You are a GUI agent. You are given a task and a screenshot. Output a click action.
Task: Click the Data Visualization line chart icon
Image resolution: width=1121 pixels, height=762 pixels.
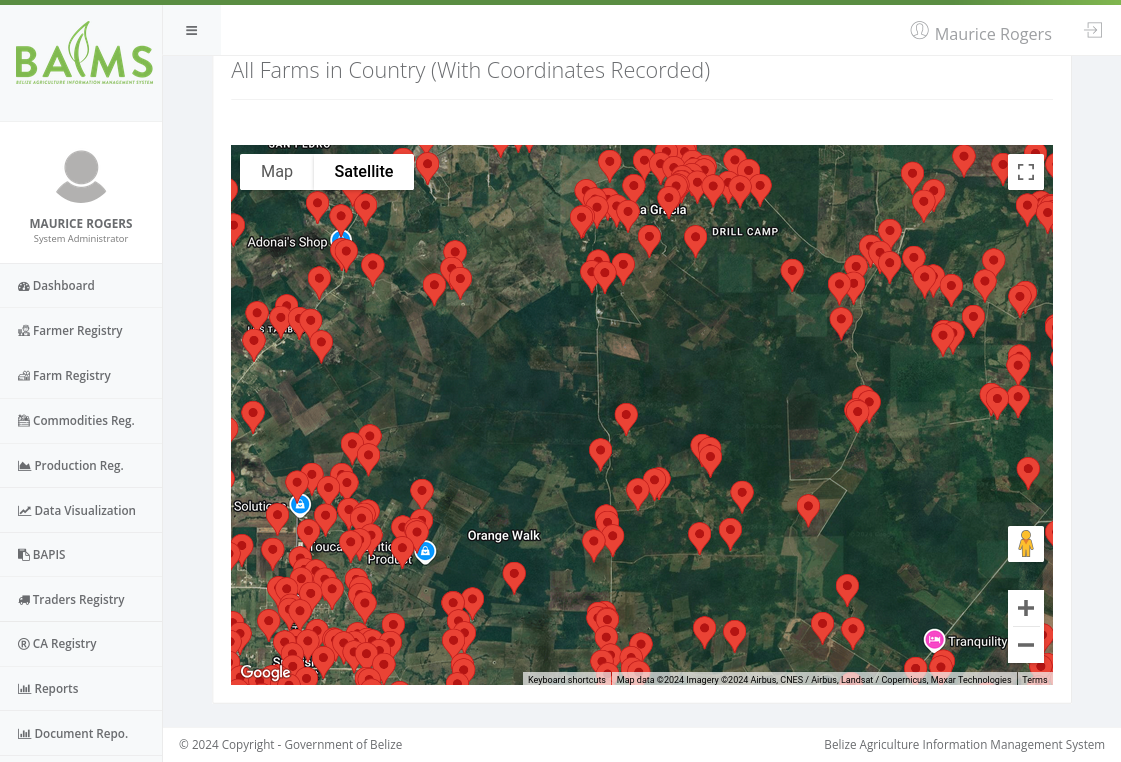(24, 511)
